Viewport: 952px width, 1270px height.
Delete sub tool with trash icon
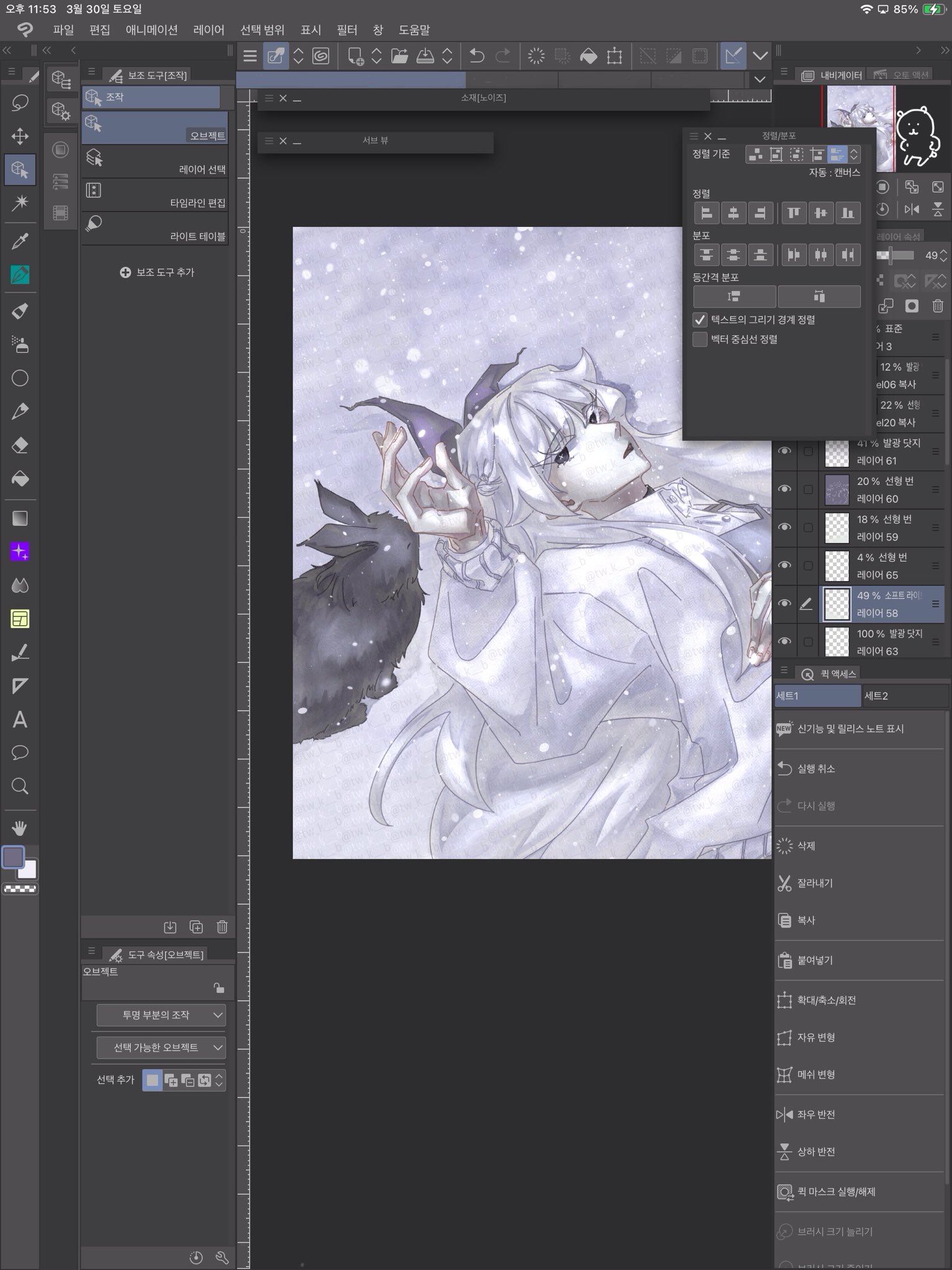pos(222,927)
